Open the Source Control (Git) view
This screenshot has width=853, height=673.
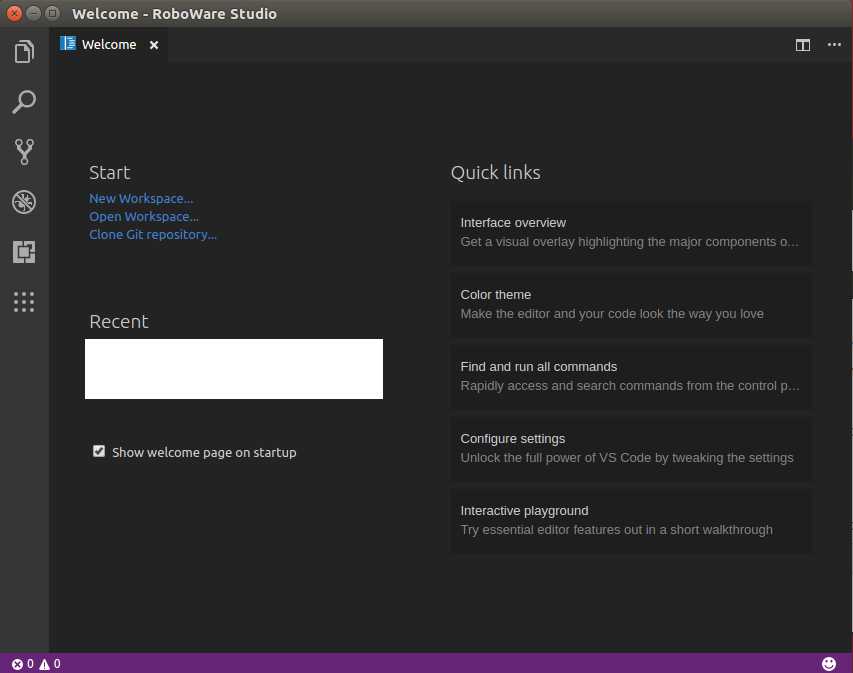(x=24, y=152)
